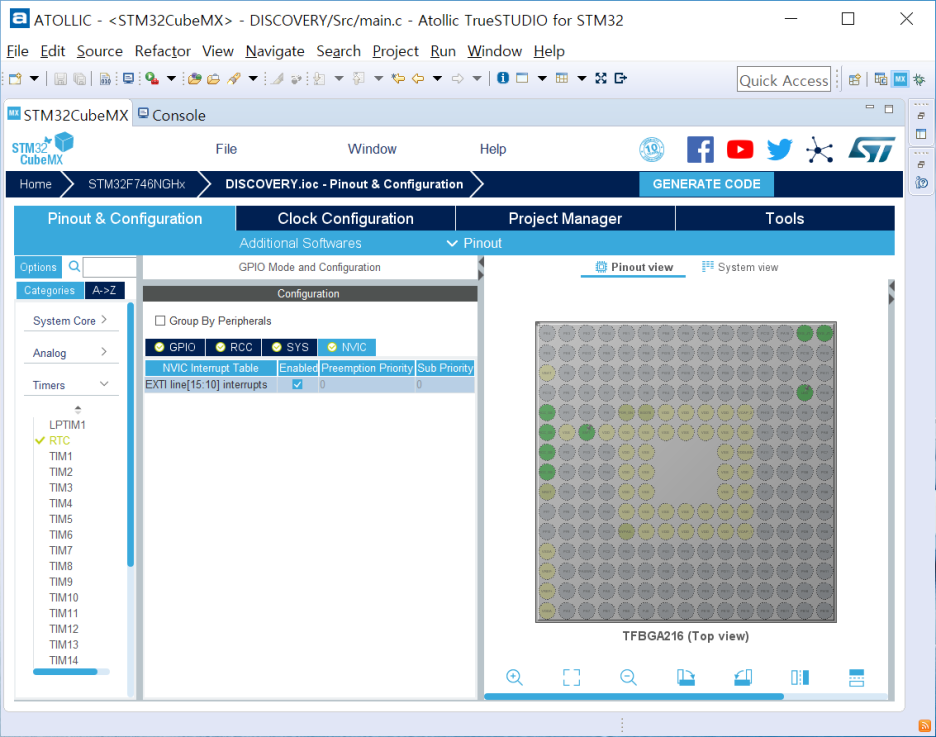Screen dimensions: 936x737
Task: Uncheck EXTI line[15:10] interrupts Enabled checkbox
Action: (297, 385)
